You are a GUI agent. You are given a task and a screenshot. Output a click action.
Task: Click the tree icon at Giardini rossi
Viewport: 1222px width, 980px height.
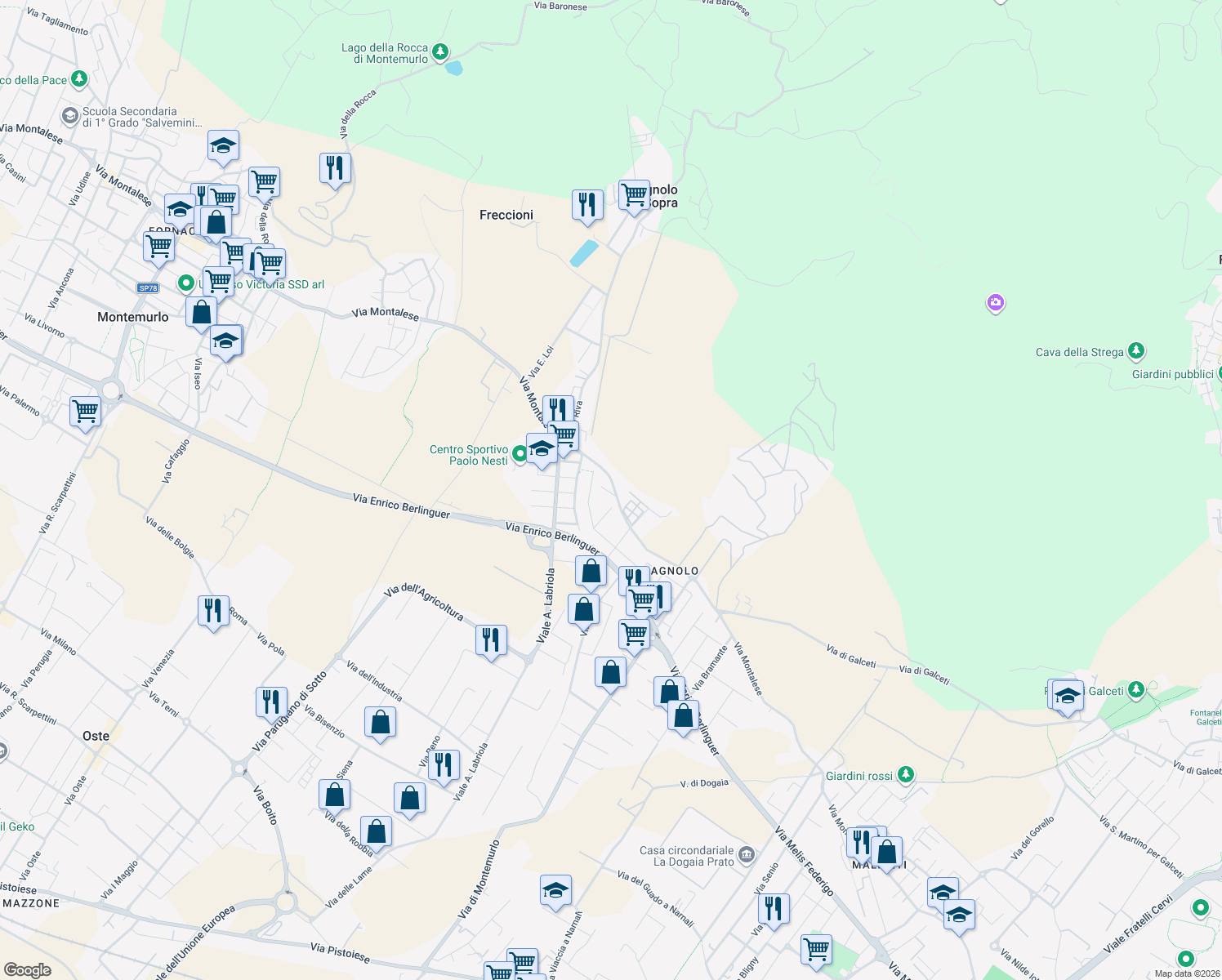904,775
